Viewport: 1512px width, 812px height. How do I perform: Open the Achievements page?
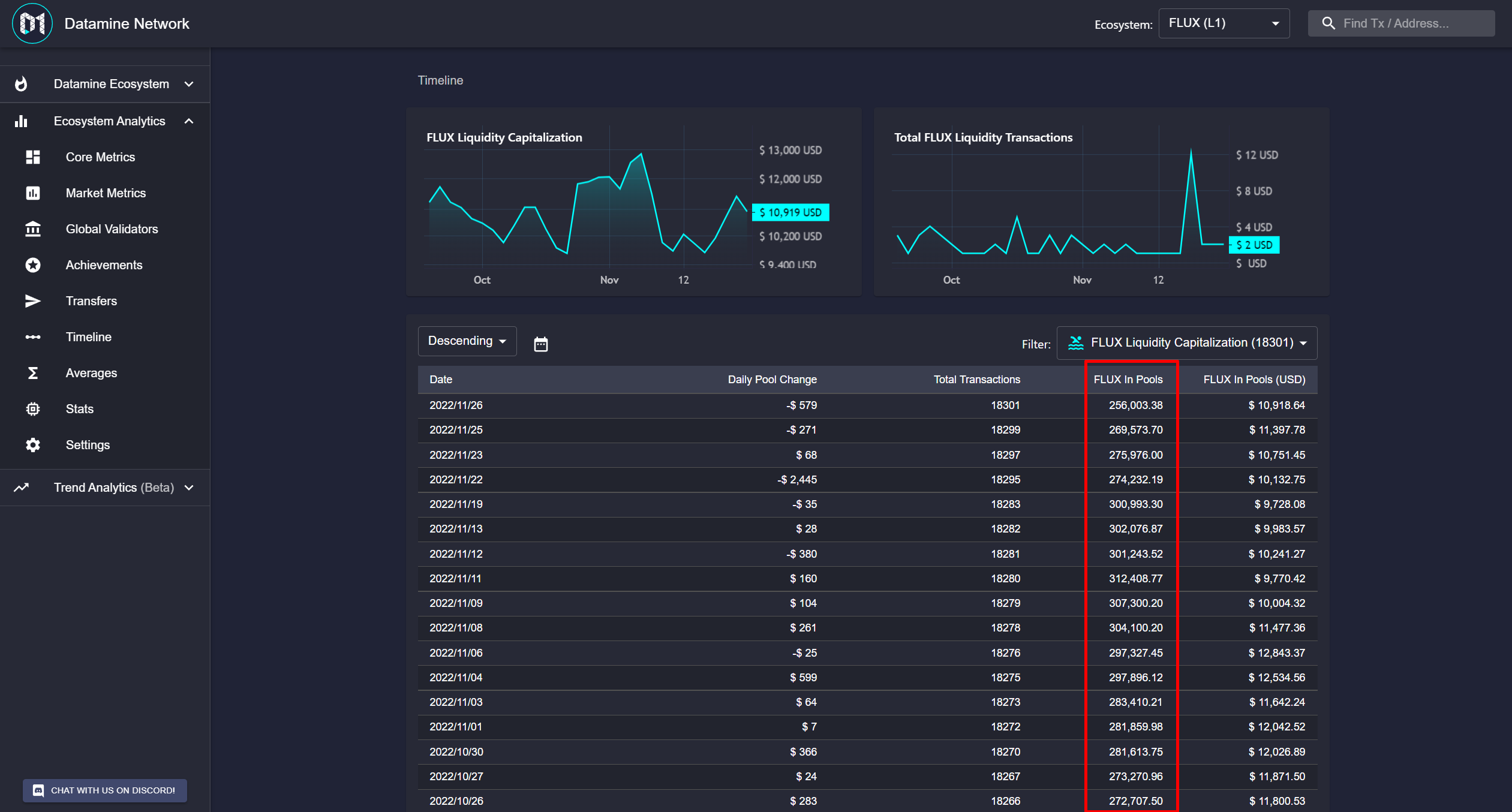(x=104, y=265)
